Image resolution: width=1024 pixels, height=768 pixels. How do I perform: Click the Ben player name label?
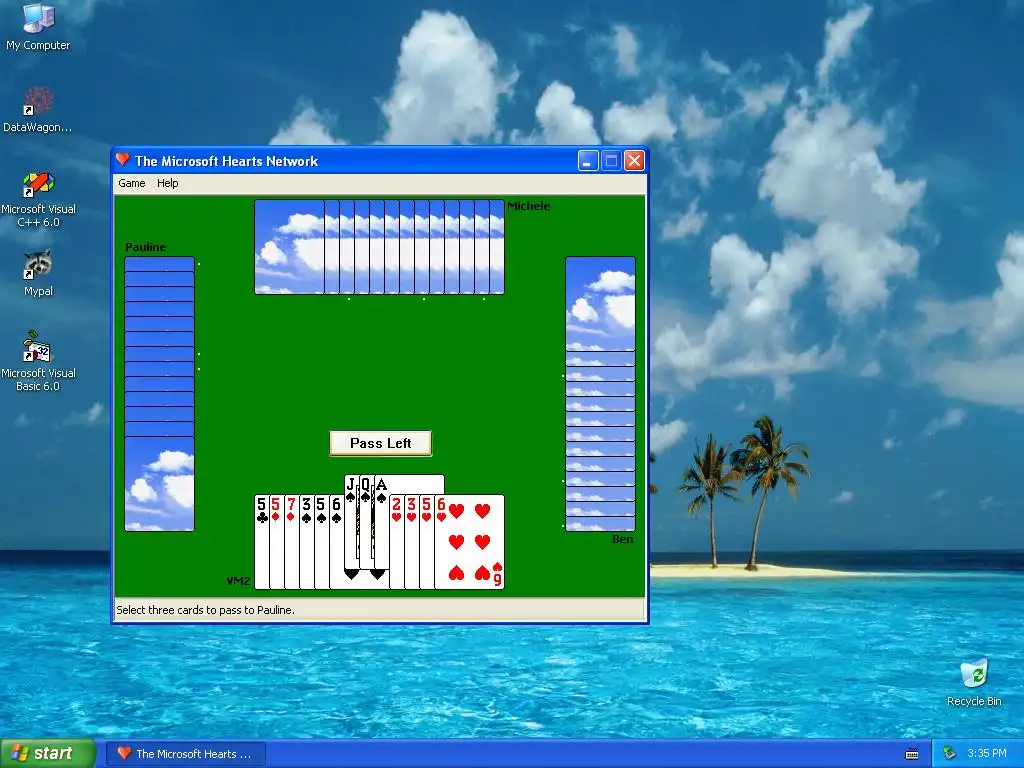coord(622,539)
